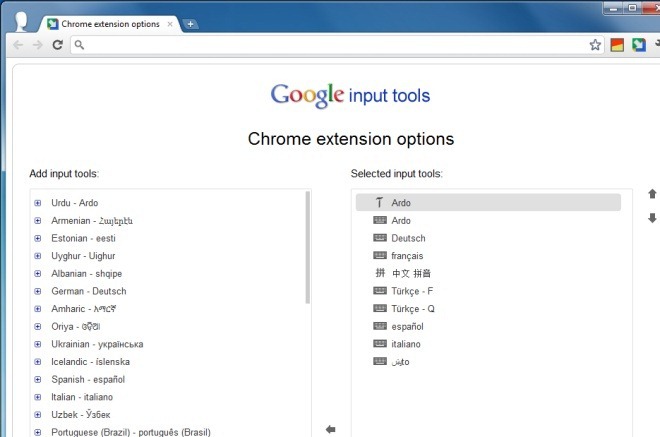Select Icelandic - íslenska in add list
660x437 pixels.
click(90, 362)
